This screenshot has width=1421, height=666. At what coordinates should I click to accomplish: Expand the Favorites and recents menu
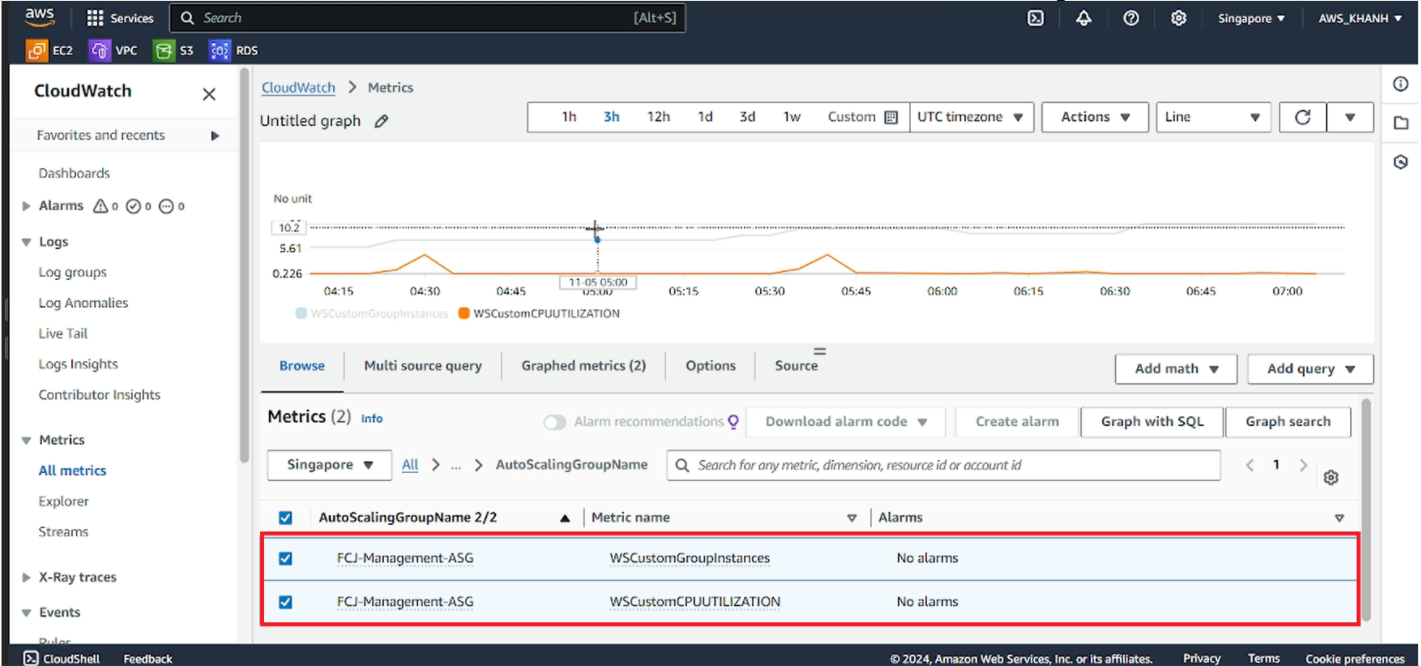(214, 136)
